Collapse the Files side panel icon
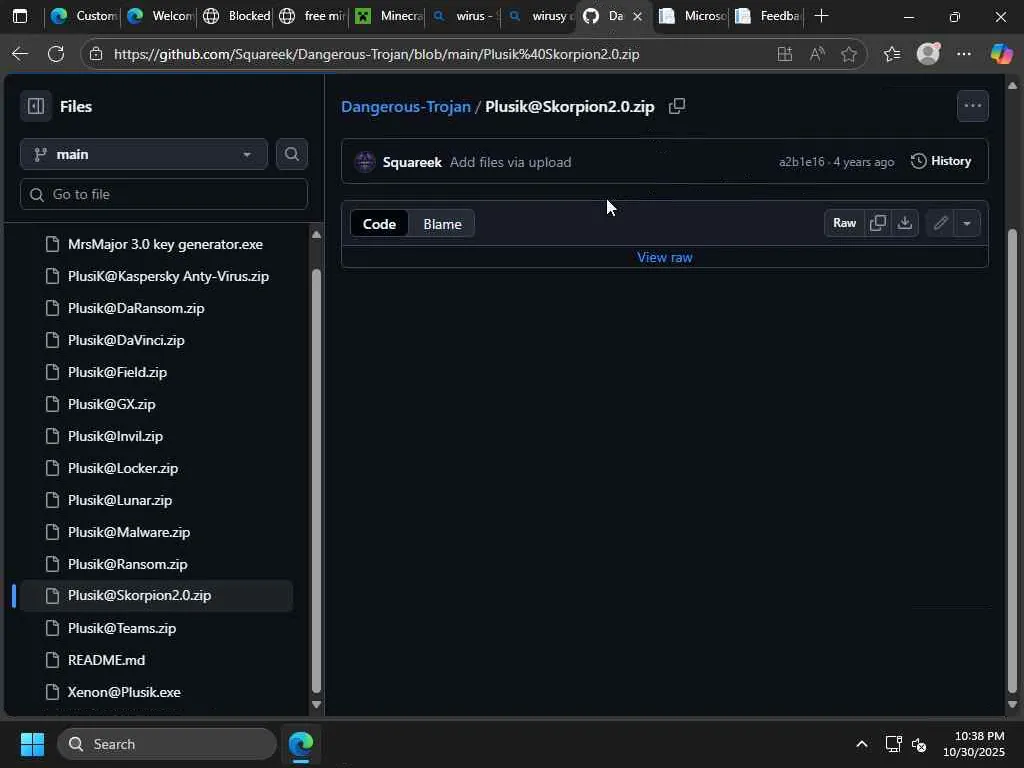Screen dimensions: 1024x768 36,106
